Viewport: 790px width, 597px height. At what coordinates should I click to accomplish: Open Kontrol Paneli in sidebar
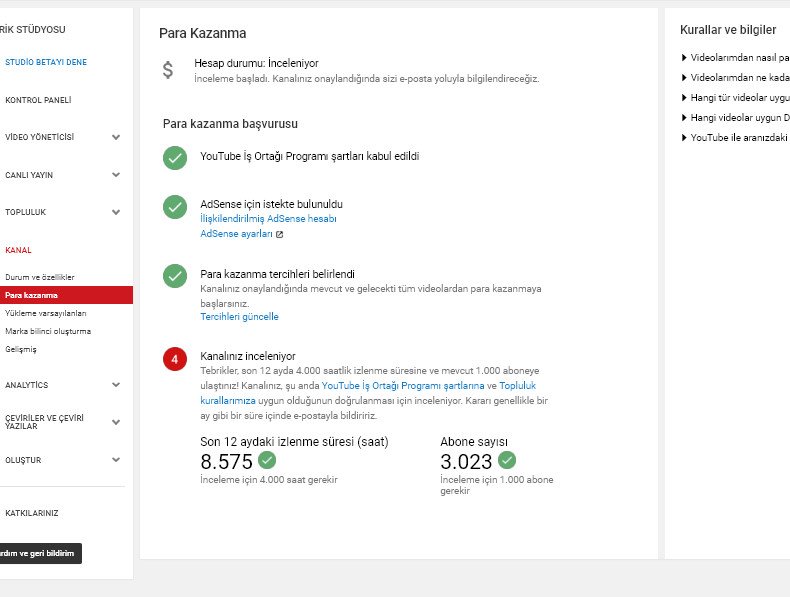pos(38,100)
